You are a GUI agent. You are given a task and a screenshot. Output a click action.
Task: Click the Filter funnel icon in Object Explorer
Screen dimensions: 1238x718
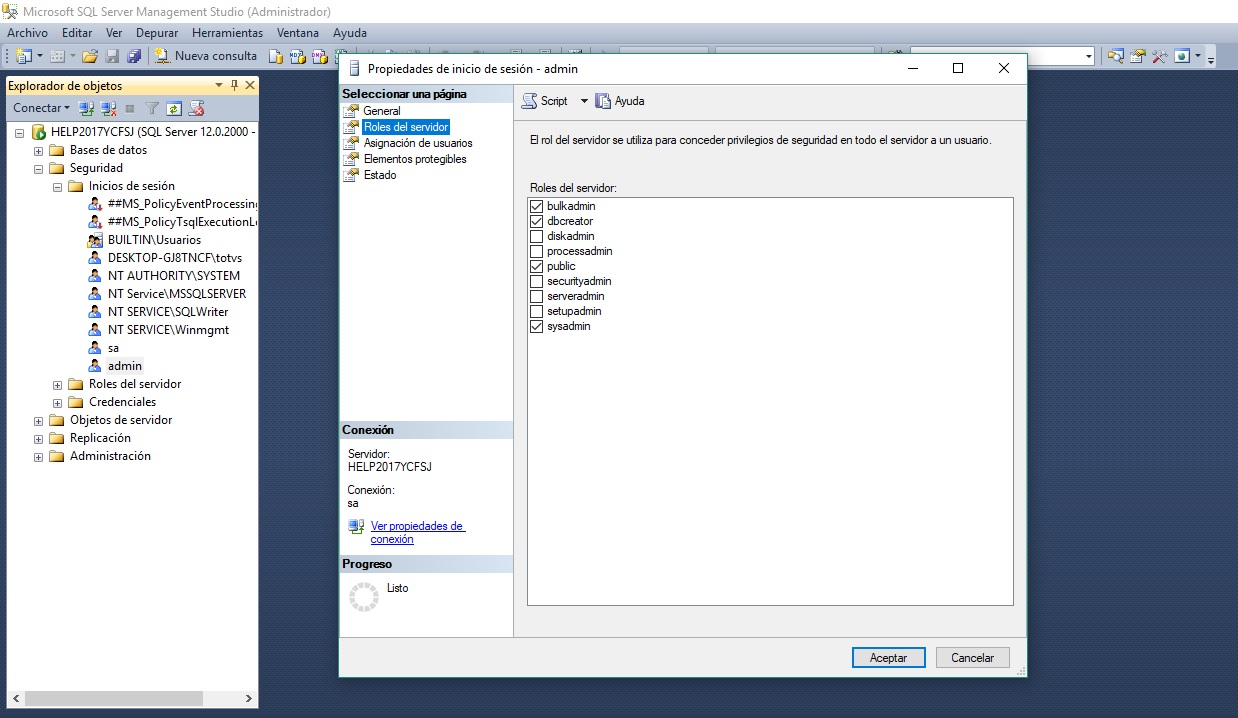pyautogui.click(x=152, y=108)
